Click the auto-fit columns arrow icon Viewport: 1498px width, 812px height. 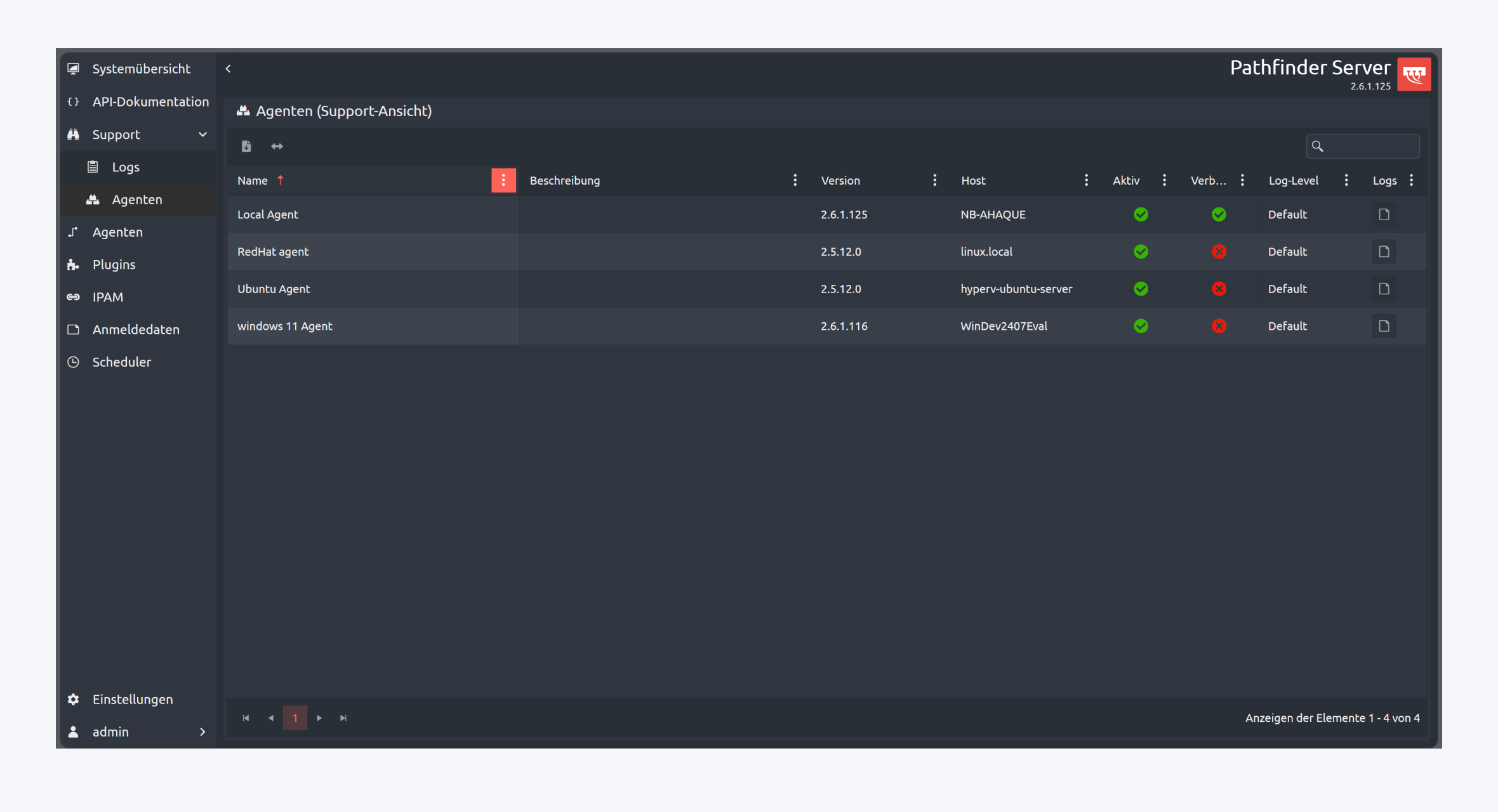[277, 147]
